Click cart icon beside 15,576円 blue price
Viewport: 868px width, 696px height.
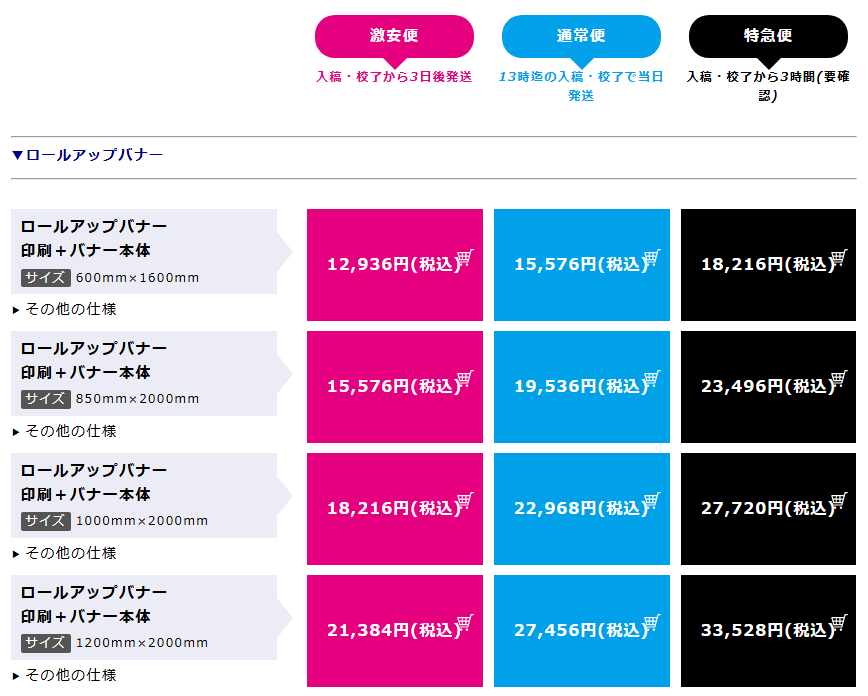651,258
